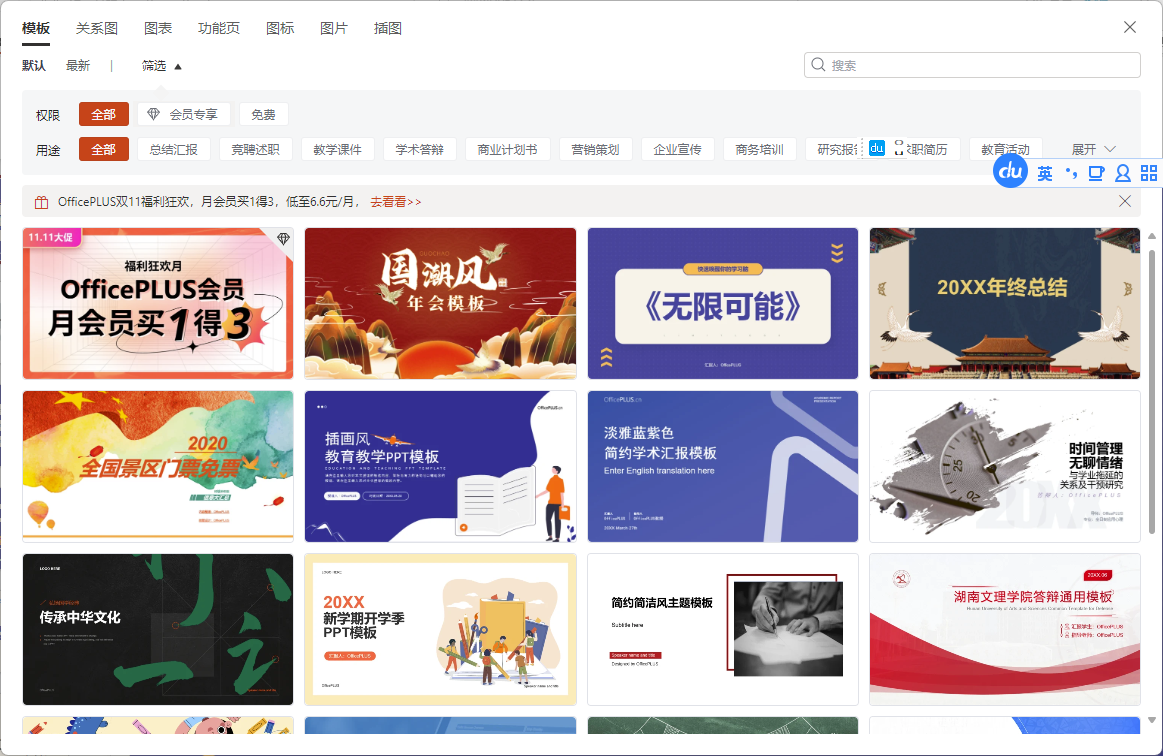Select 20XX新学期开学季PPT模板
The height and width of the screenshot is (756, 1163).
pos(441,629)
